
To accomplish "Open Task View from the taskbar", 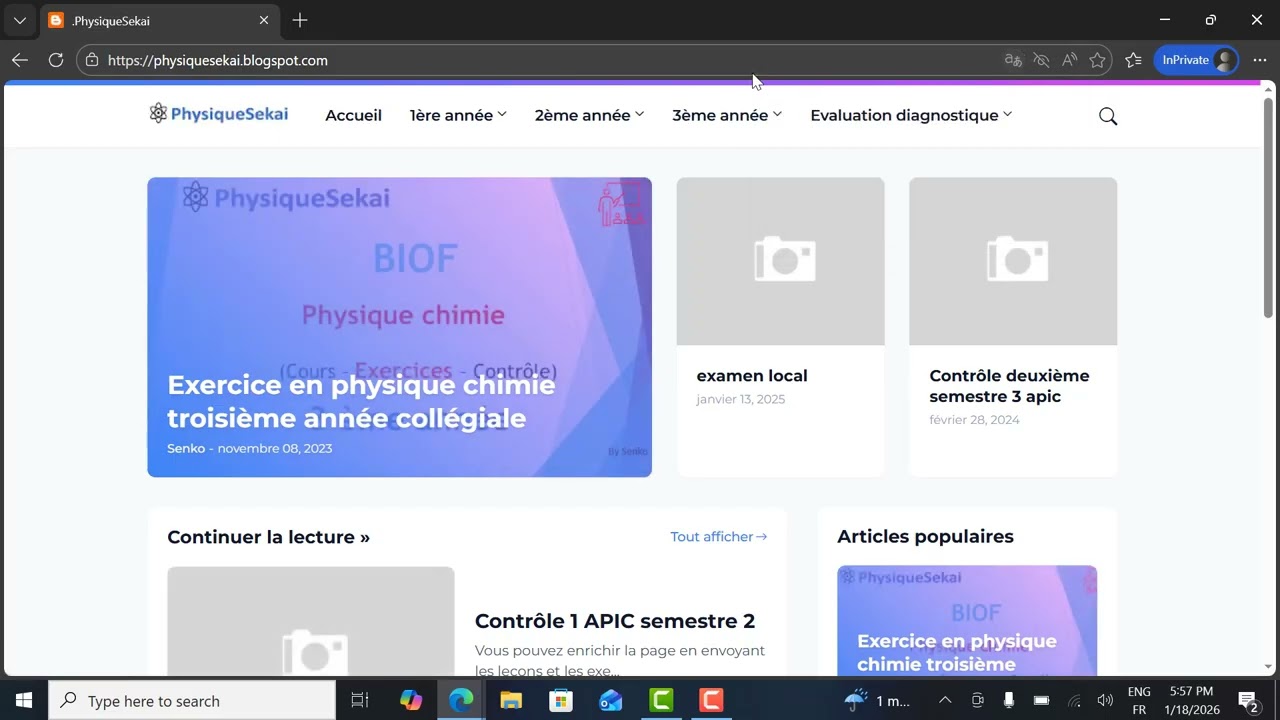I will pyautogui.click(x=360, y=701).
